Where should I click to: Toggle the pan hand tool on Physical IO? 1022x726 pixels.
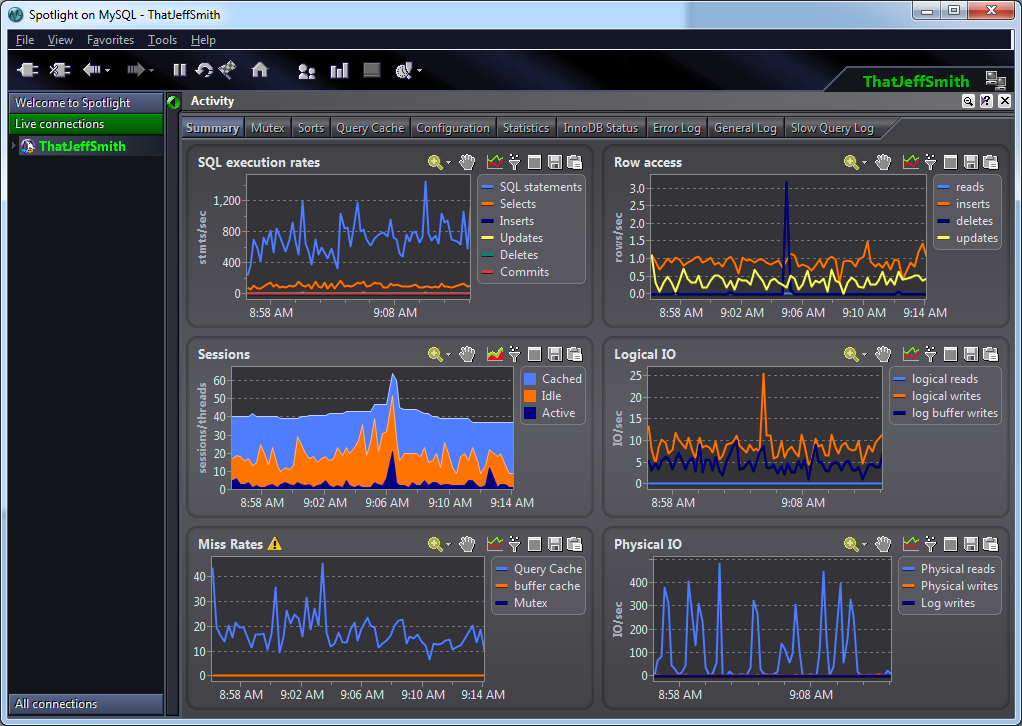tap(883, 544)
